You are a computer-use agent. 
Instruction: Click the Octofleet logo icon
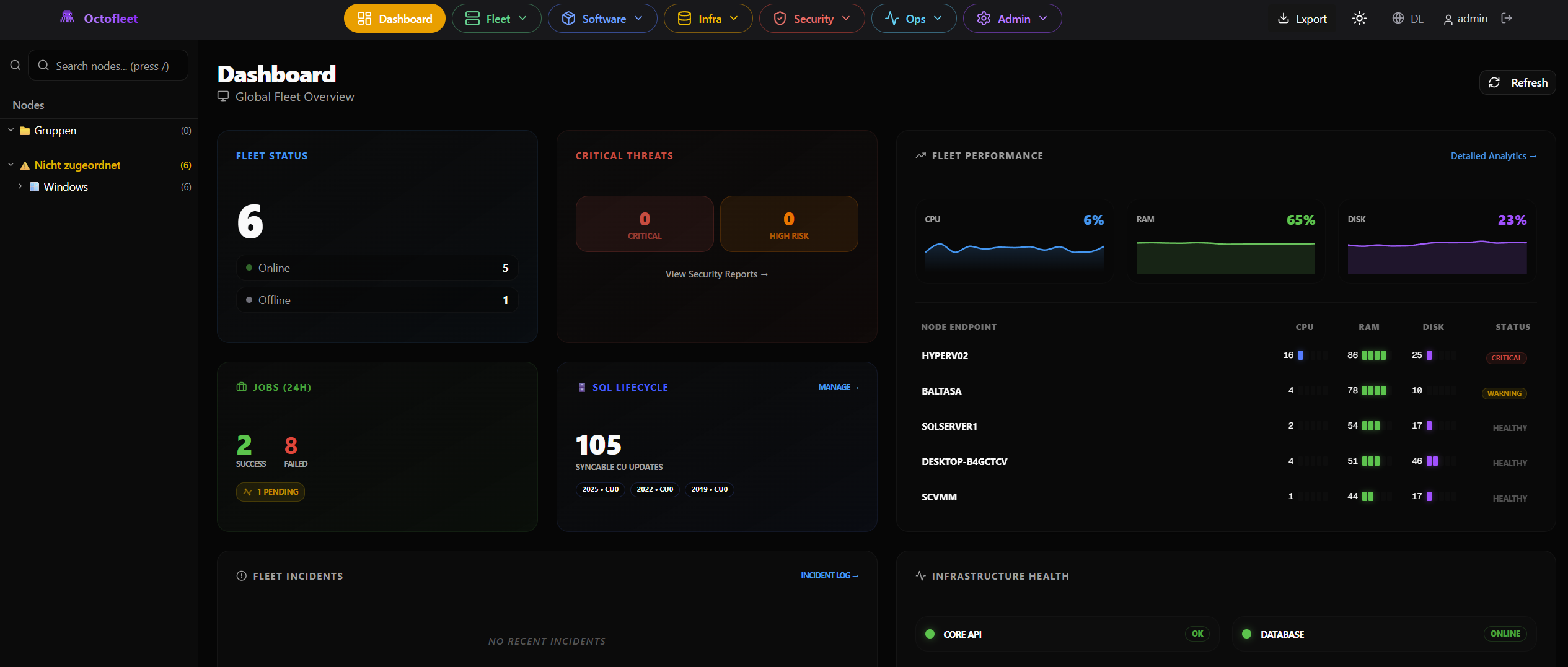(67, 17)
